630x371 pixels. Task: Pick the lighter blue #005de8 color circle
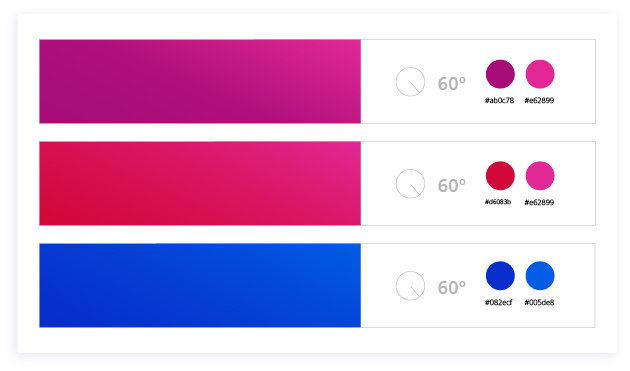click(x=540, y=276)
